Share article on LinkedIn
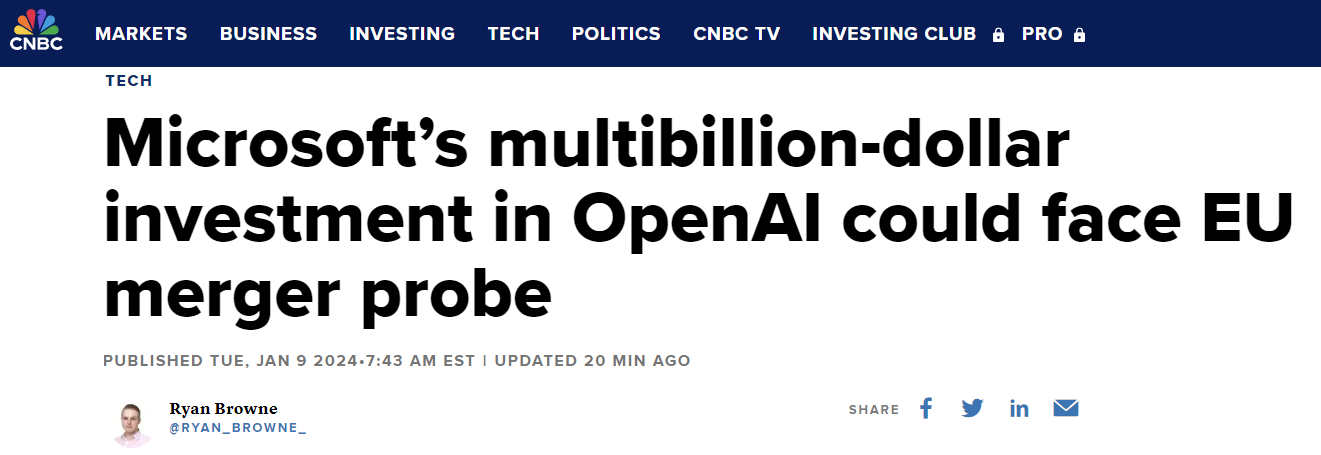The height and width of the screenshot is (455, 1321). [x=1019, y=408]
